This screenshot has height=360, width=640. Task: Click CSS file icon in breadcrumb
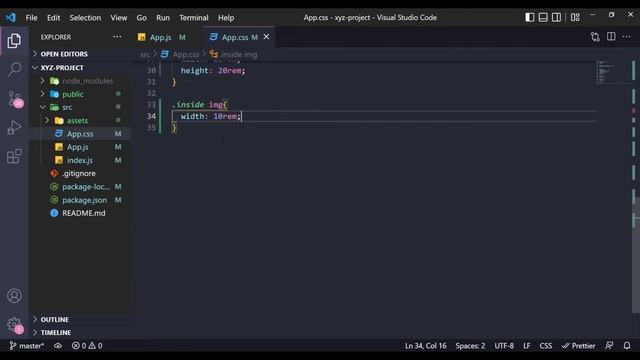pyautogui.click(x=164, y=54)
